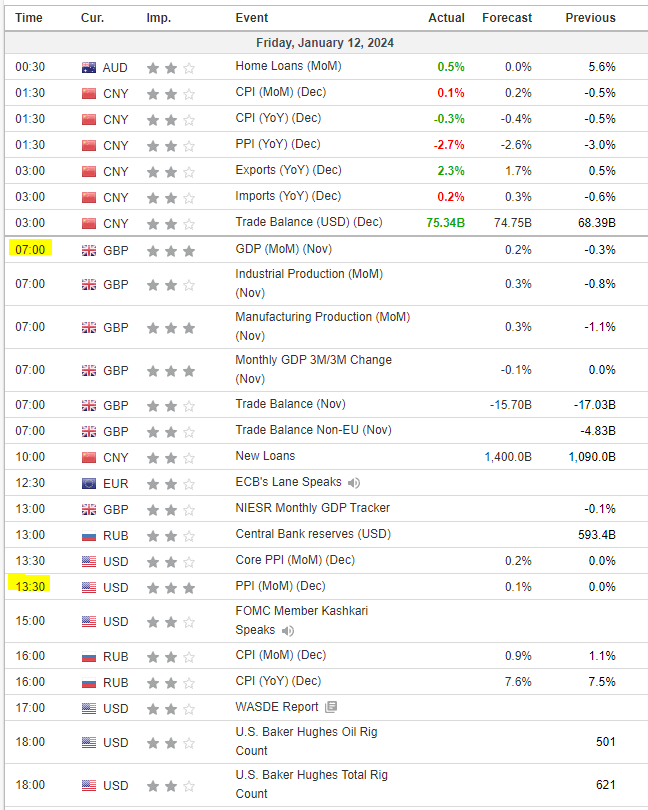Click the EU flag in the EUR row
Image resolution: width=648 pixels, height=810 pixels.
[89, 483]
